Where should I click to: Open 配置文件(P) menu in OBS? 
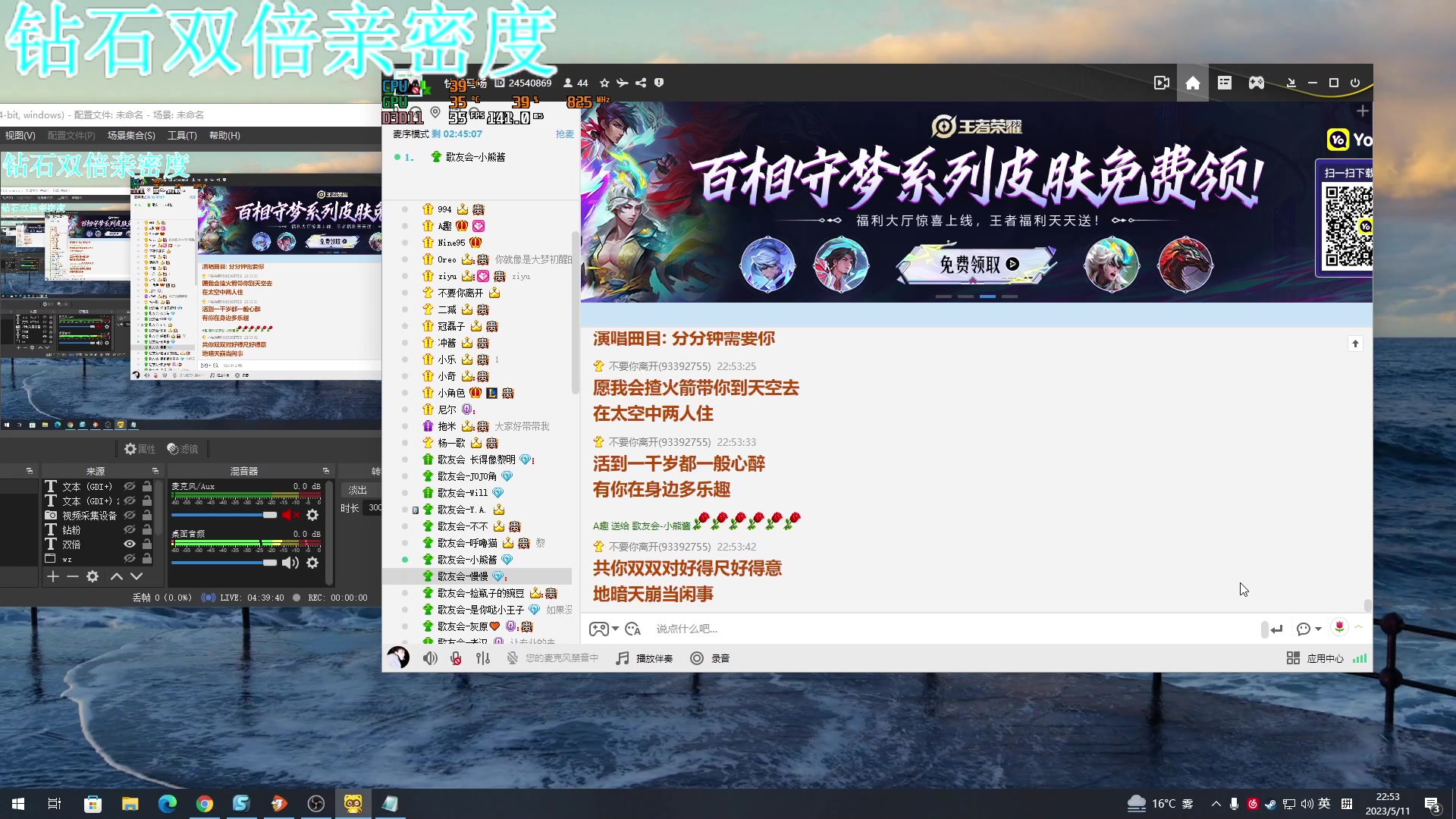[71, 135]
